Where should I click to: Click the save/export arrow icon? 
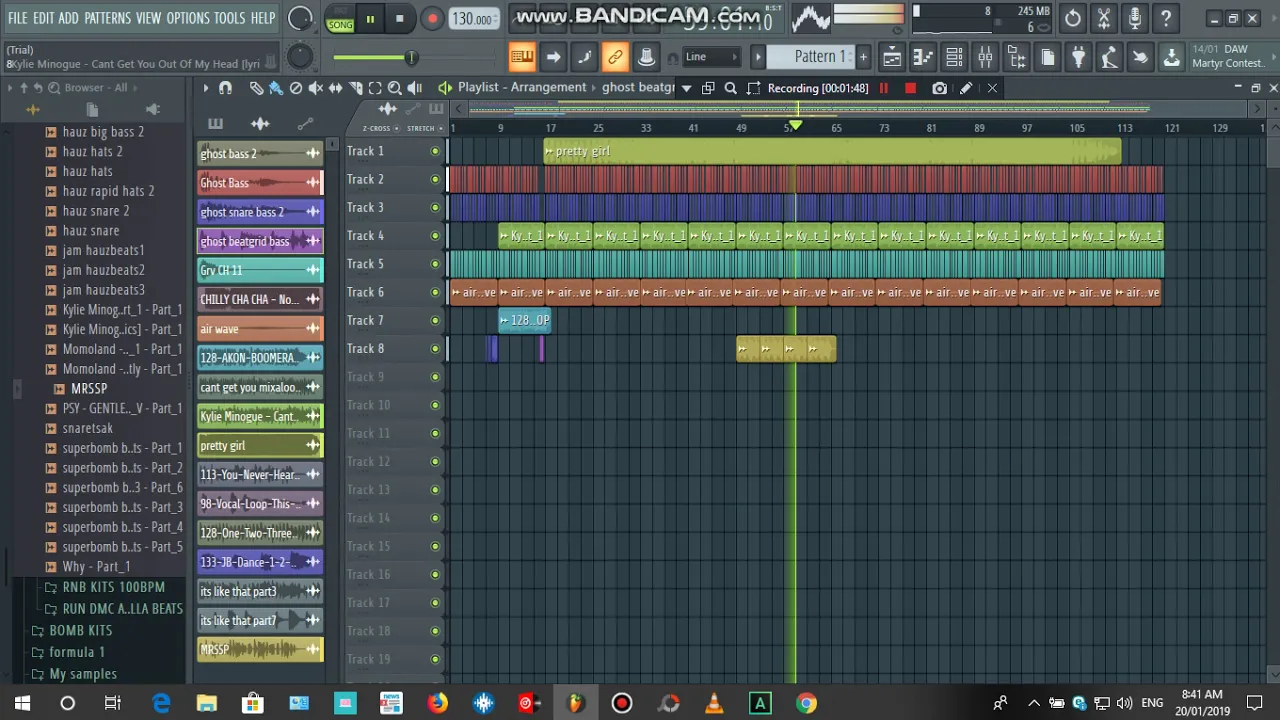(1171, 57)
